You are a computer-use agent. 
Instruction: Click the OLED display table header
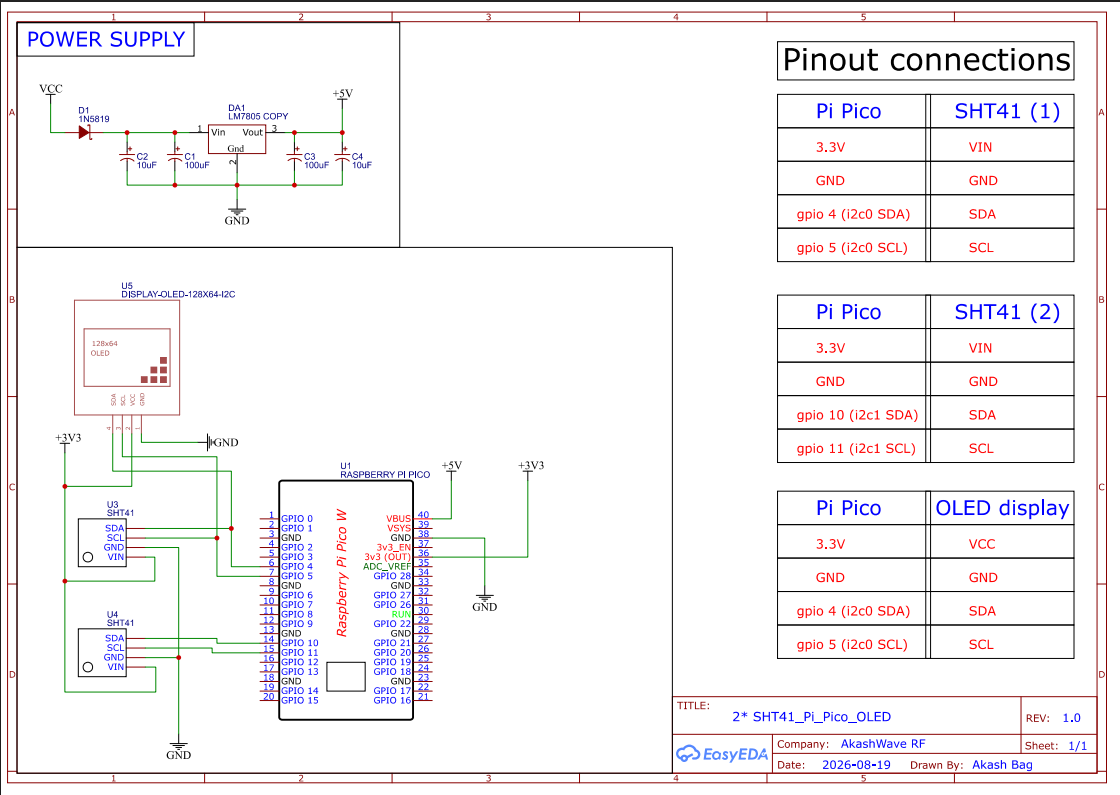click(1002, 508)
